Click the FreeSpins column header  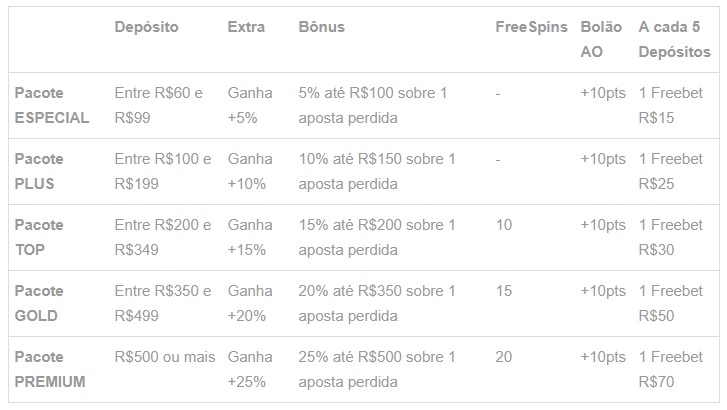click(x=531, y=27)
